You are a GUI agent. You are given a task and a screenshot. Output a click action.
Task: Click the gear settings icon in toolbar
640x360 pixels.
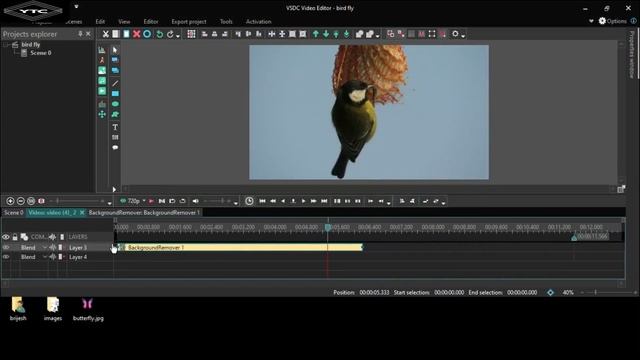click(x=455, y=34)
